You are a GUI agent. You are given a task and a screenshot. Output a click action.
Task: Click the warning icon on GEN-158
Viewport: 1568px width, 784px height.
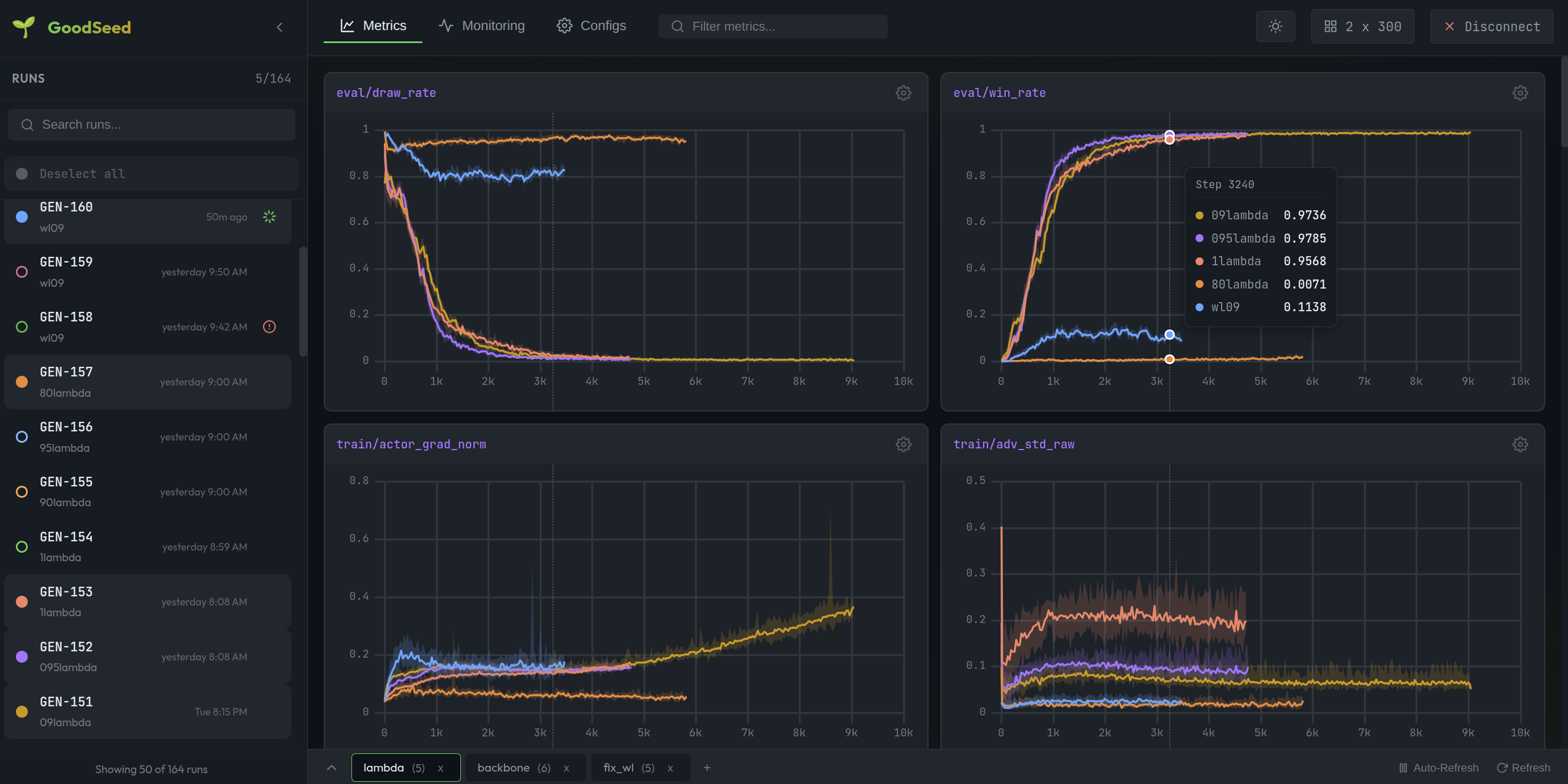point(269,327)
